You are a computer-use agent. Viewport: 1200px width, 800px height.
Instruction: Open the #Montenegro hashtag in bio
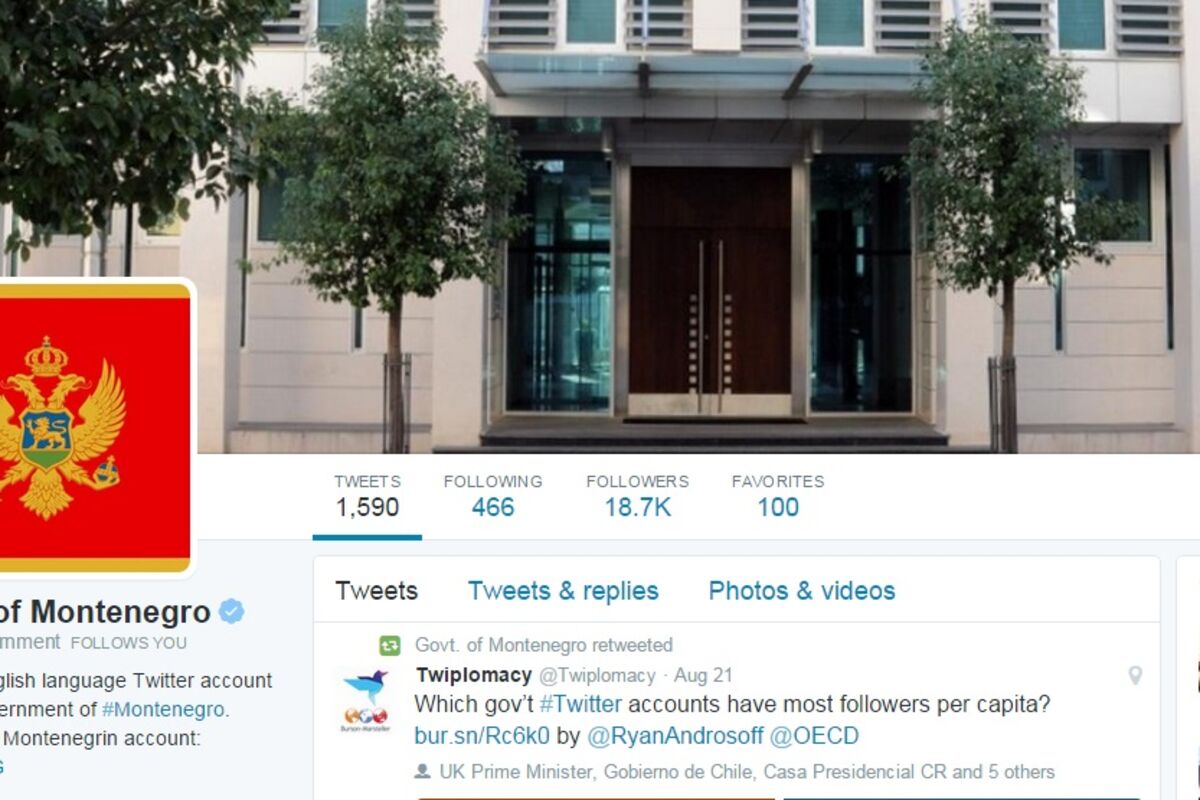click(163, 710)
